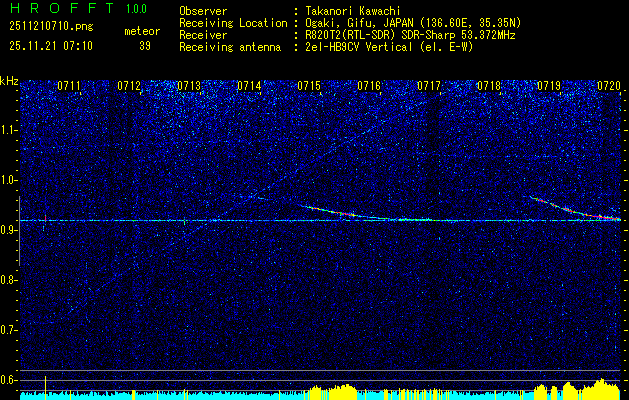The width and height of the screenshot is (629, 400).
Task: Click the kHz axis unit label
Action: click(x=9, y=80)
